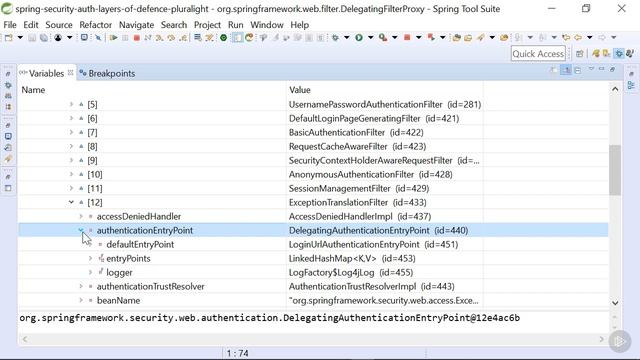640x360 pixels.
Task: Click the scroll-up arrow of Variables list
Action: tap(615, 89)
